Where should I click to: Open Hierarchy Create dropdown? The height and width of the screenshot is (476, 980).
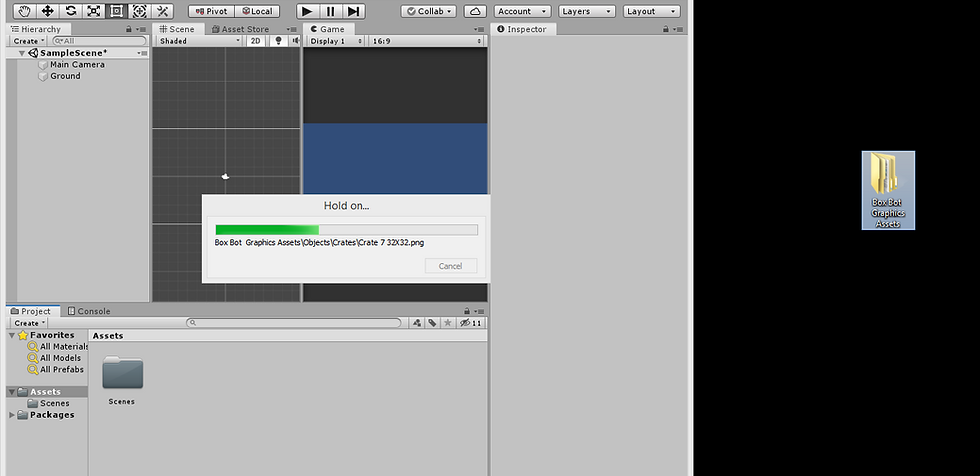(29, 41)
